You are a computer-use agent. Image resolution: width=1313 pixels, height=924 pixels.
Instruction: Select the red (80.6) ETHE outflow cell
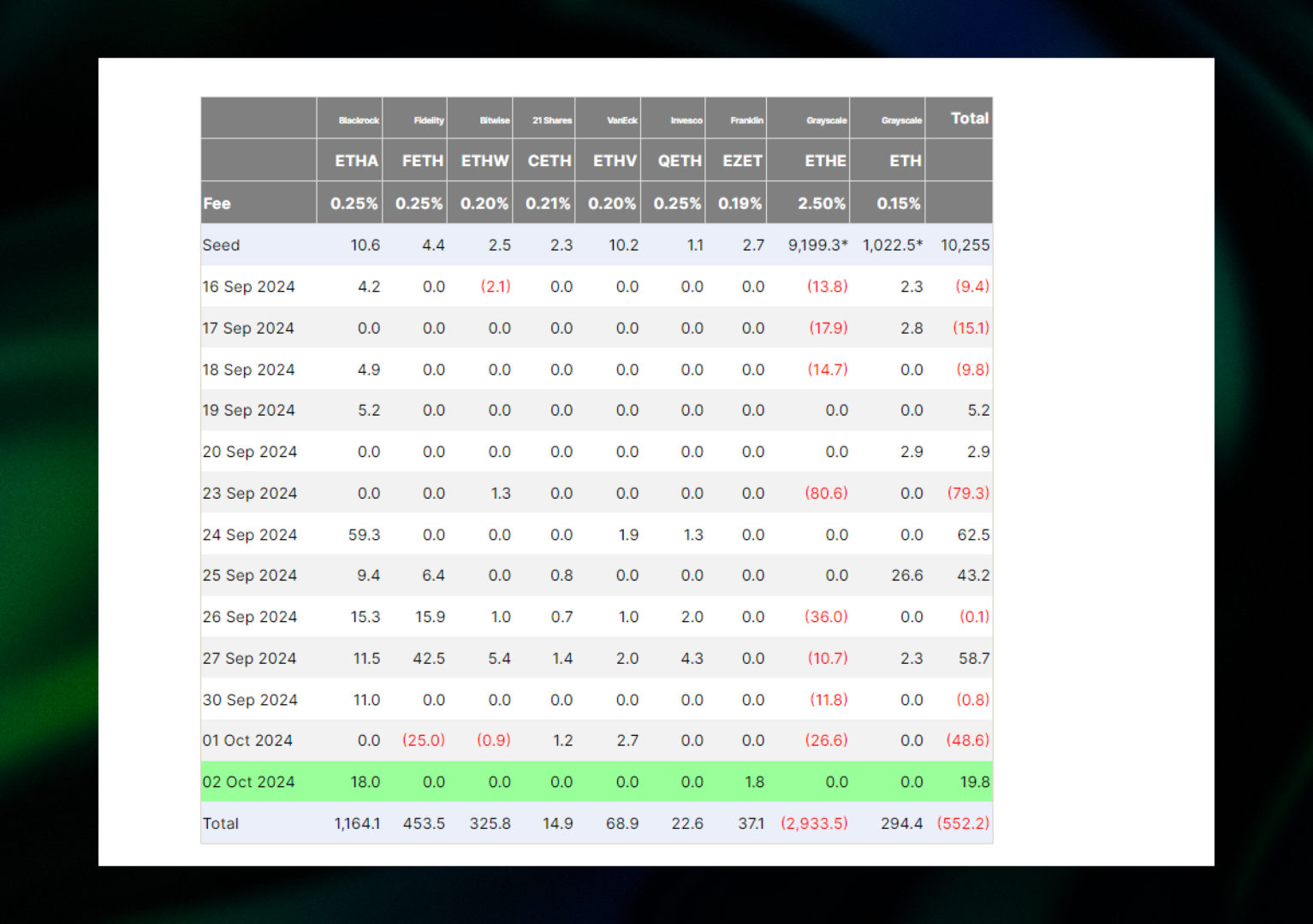pos(825,494)
